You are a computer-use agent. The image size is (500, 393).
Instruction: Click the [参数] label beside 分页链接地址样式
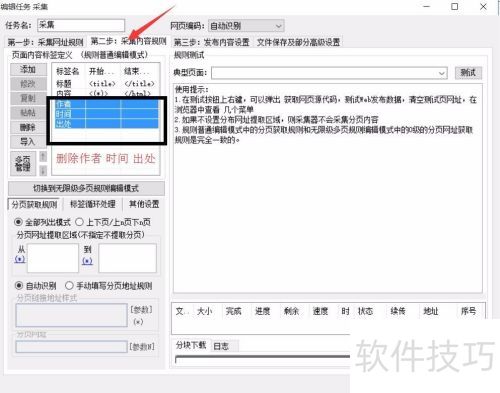tap(141, 310)
